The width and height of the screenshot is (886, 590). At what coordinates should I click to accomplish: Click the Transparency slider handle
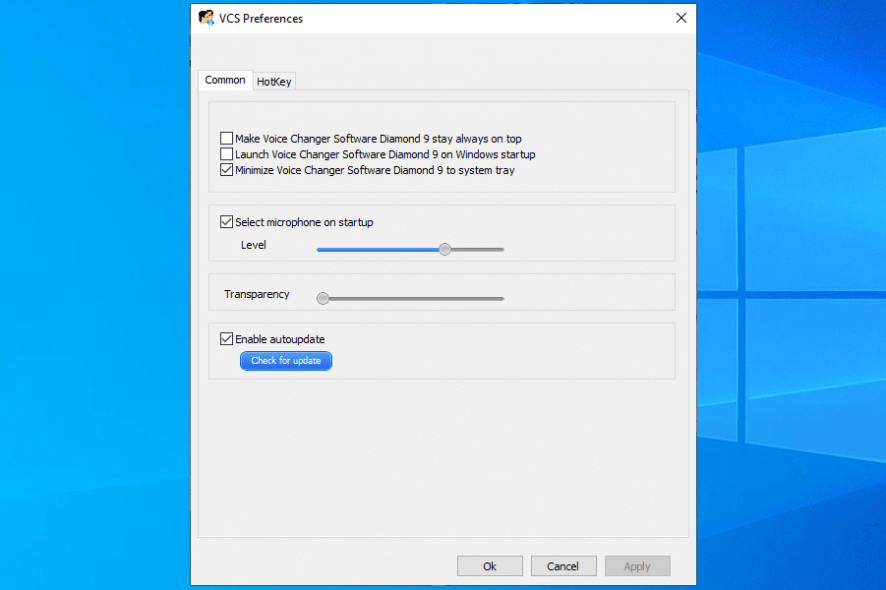323,298
